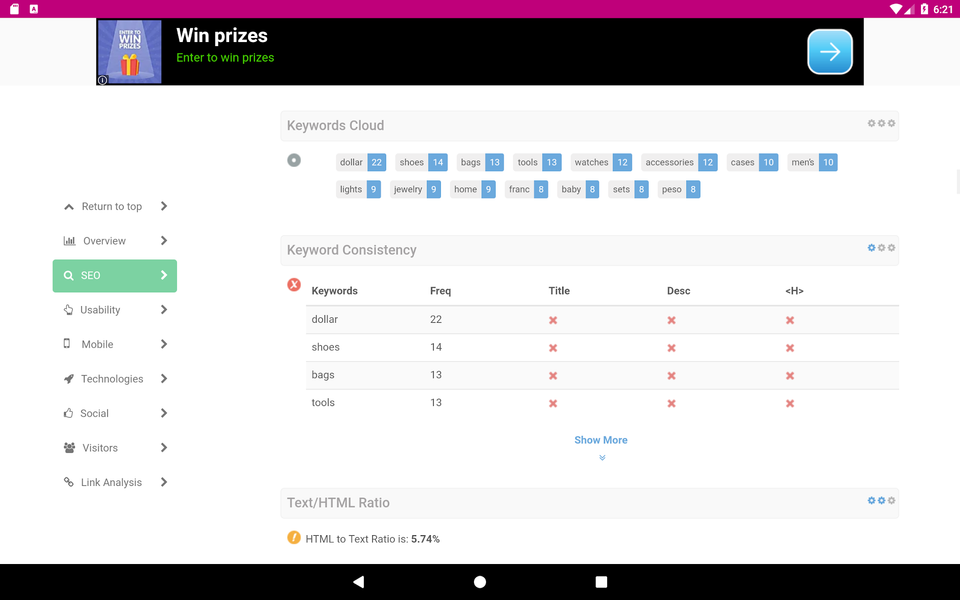Expand the Visitors section arrow
Viewport: 960px width, 600px height.
click(163, 447)
